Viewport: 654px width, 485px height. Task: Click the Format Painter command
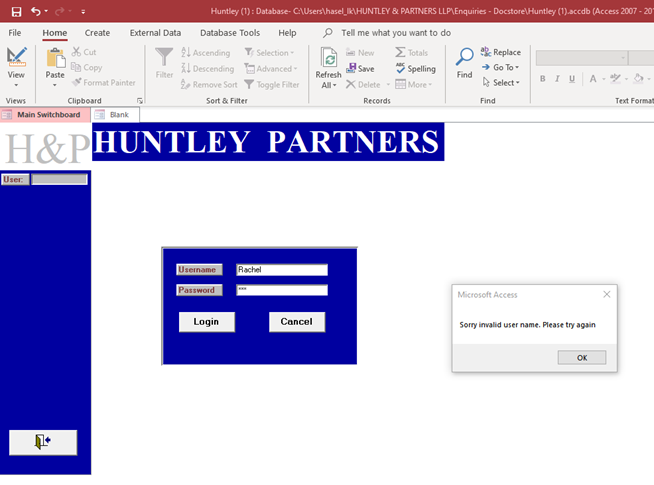click(103, 83)
